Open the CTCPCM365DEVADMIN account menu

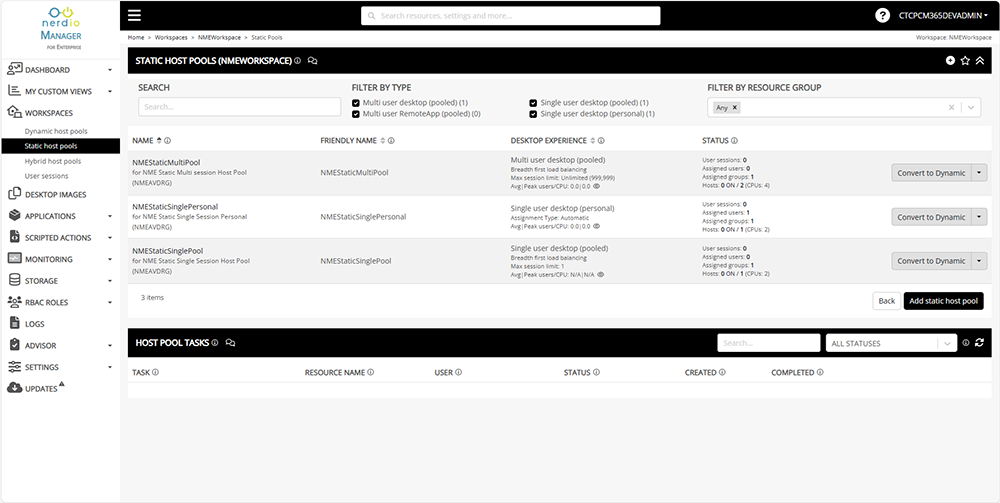[943, 16]
